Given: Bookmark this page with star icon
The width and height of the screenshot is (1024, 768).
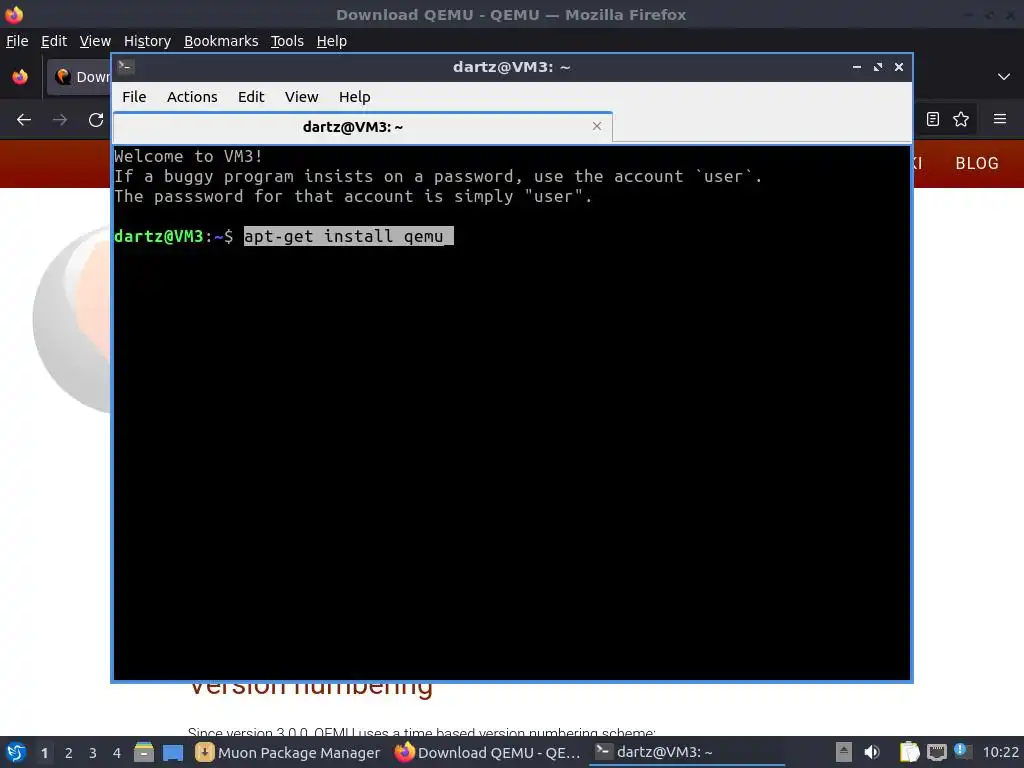Looking at the screenshot, I should pos(961,119).
